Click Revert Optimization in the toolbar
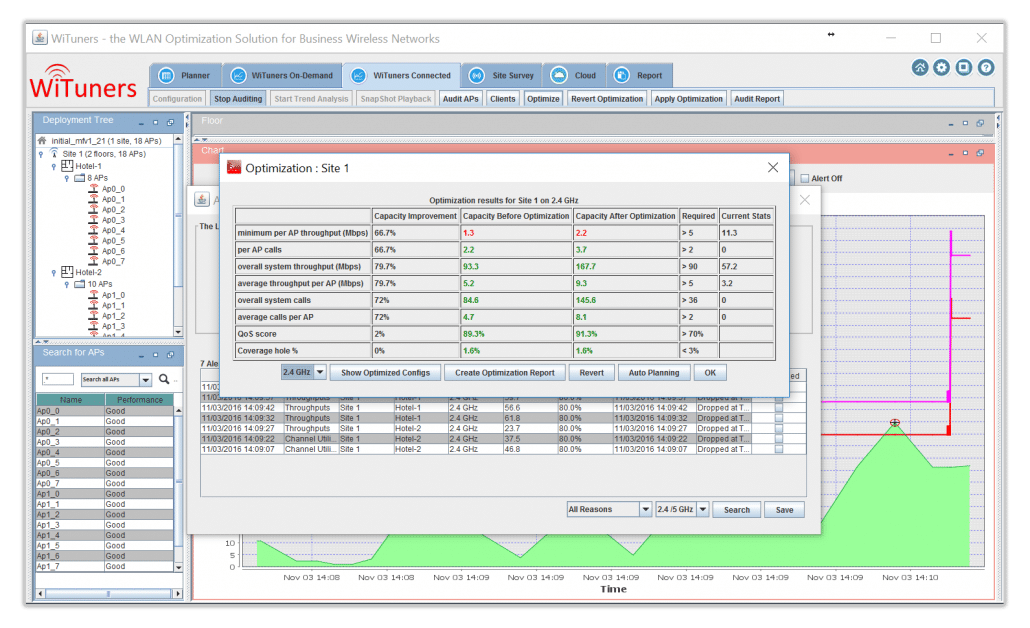1030x628 pixels. pyautogui.click(x=607, y=99)
